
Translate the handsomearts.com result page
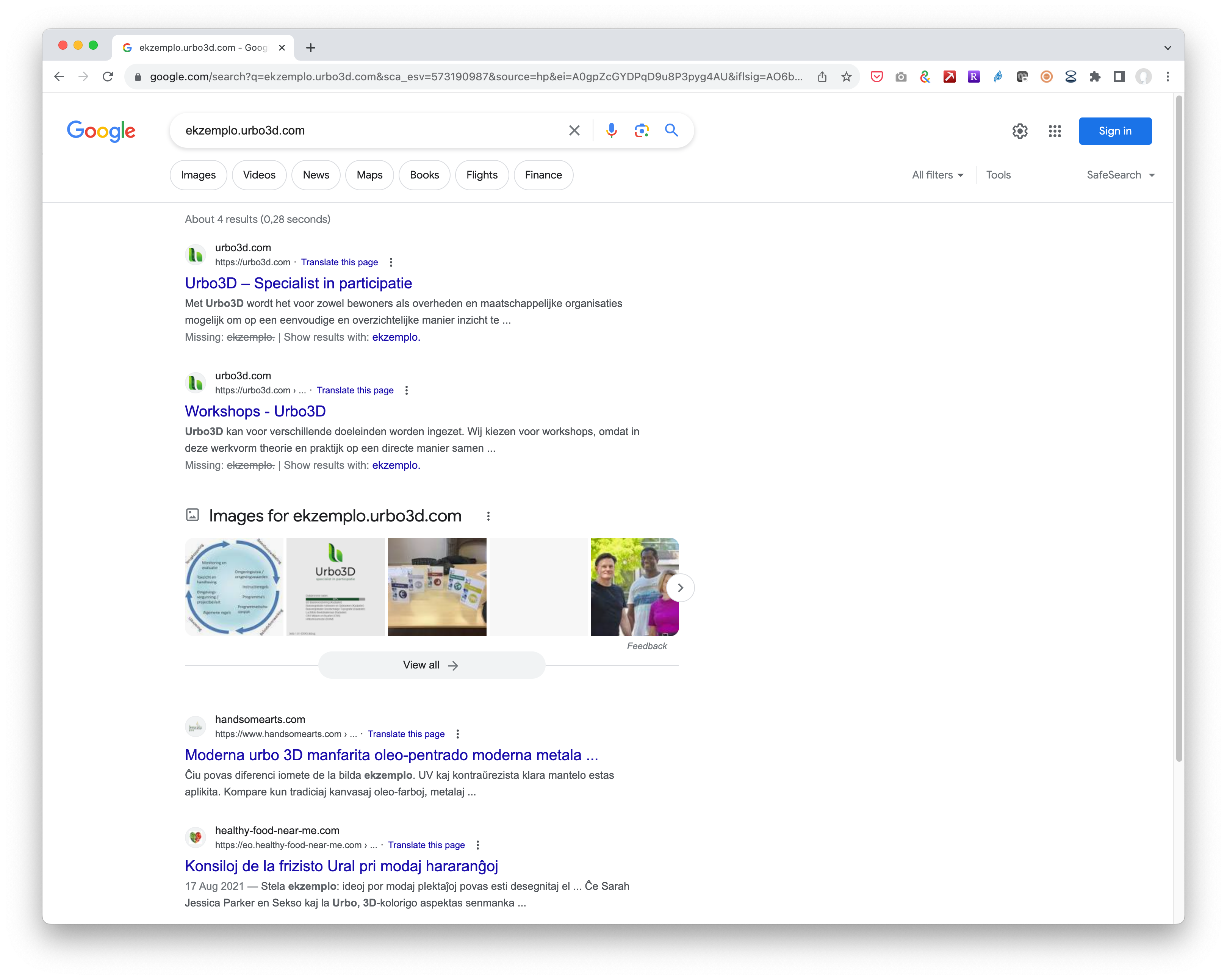(x=406, y=734)
